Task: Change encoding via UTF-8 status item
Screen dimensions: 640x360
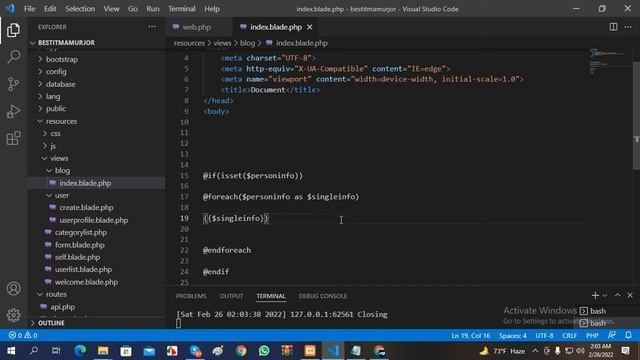Action: pyautogui.click(x=544, y=336)
